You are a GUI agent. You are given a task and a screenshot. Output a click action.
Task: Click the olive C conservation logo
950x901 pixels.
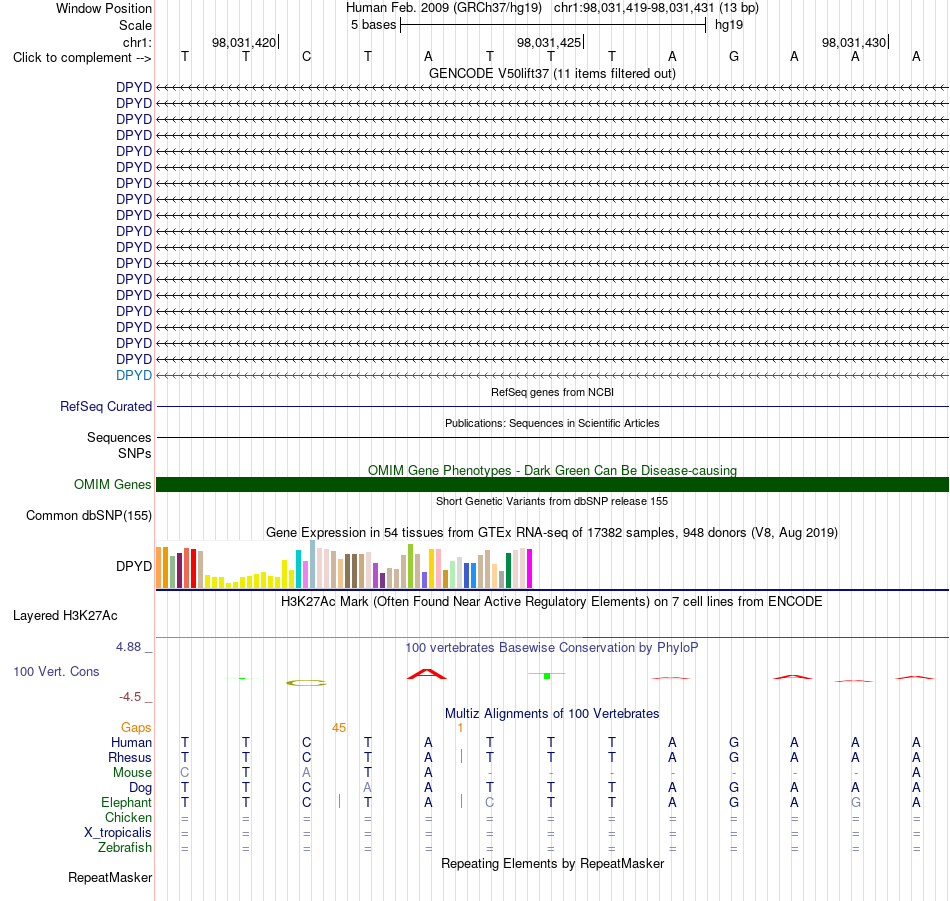[x=306, y=683]
